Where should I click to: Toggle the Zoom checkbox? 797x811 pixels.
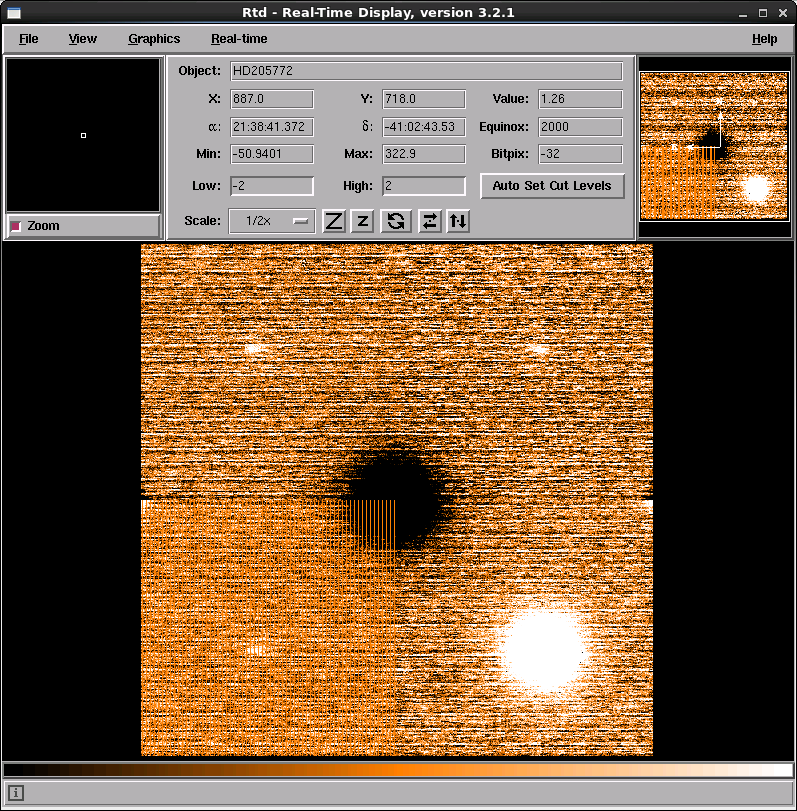16,226
